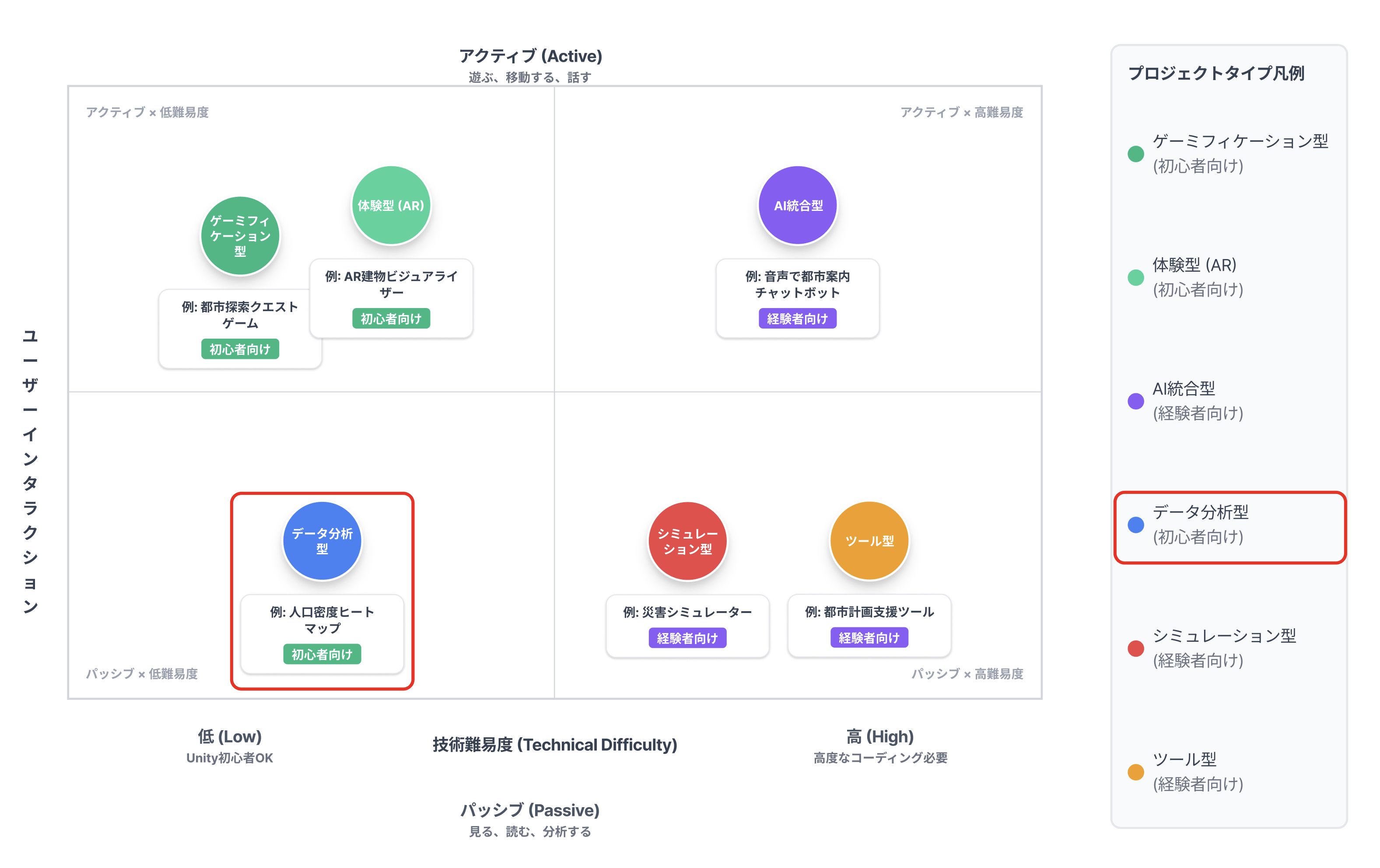Click the light green 体験型 (AR) legend dot
The width and height of the screenshot is (1380, 868).
1135,277
